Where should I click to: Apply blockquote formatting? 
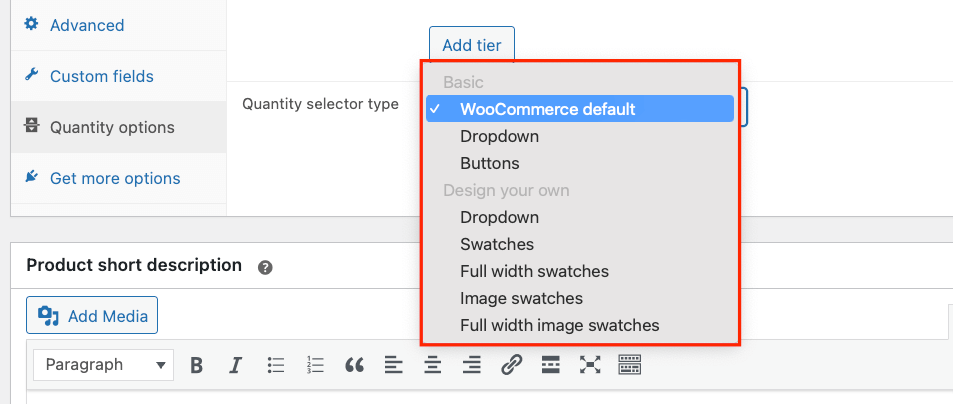click(x=354, y=365)
